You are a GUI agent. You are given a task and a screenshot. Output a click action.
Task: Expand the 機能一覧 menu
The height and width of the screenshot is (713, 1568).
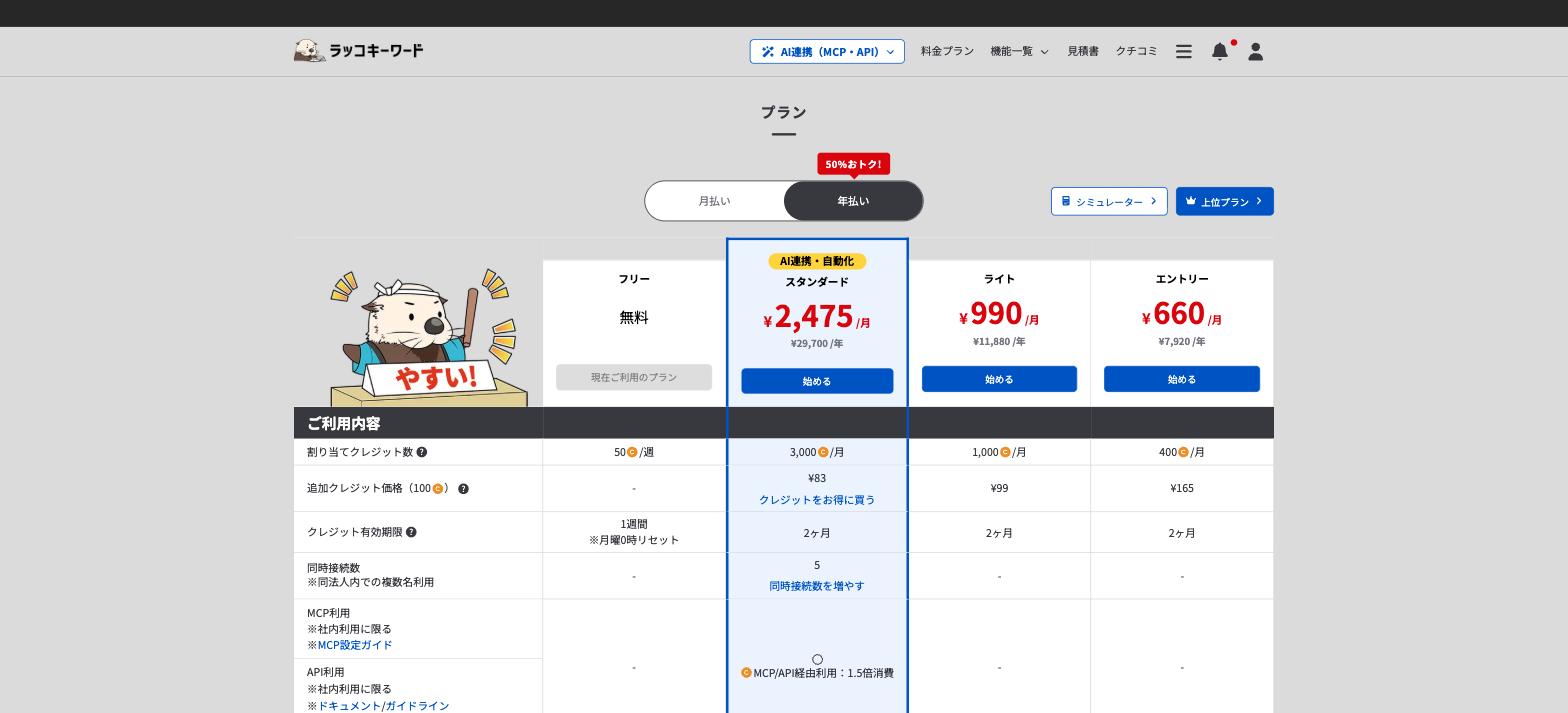[x=1019, y=51]
